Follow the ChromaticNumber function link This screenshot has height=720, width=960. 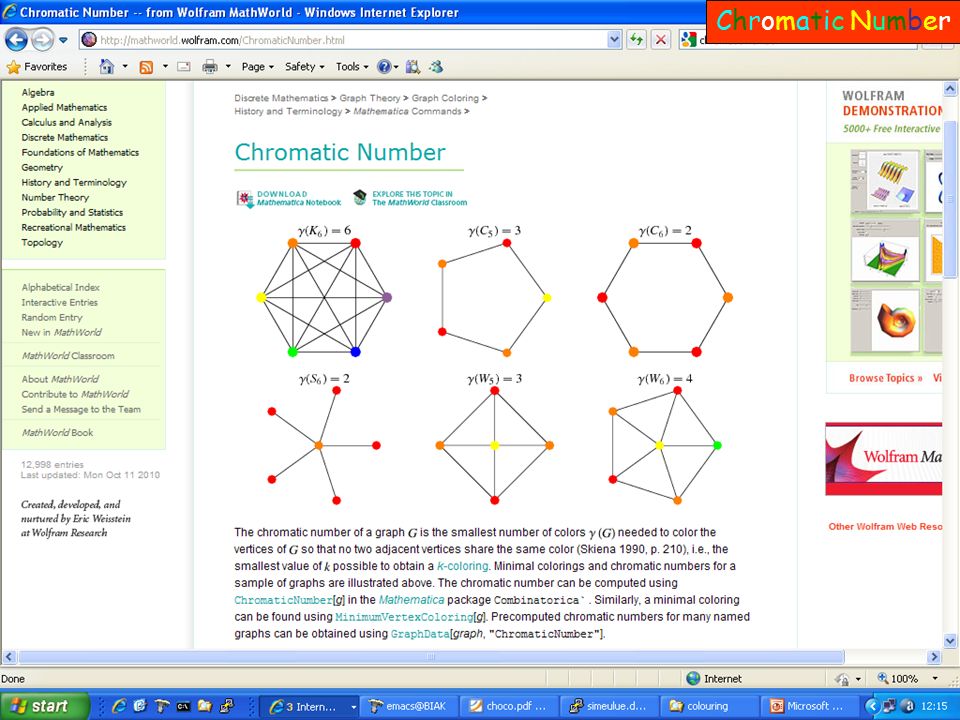point(283,600)
